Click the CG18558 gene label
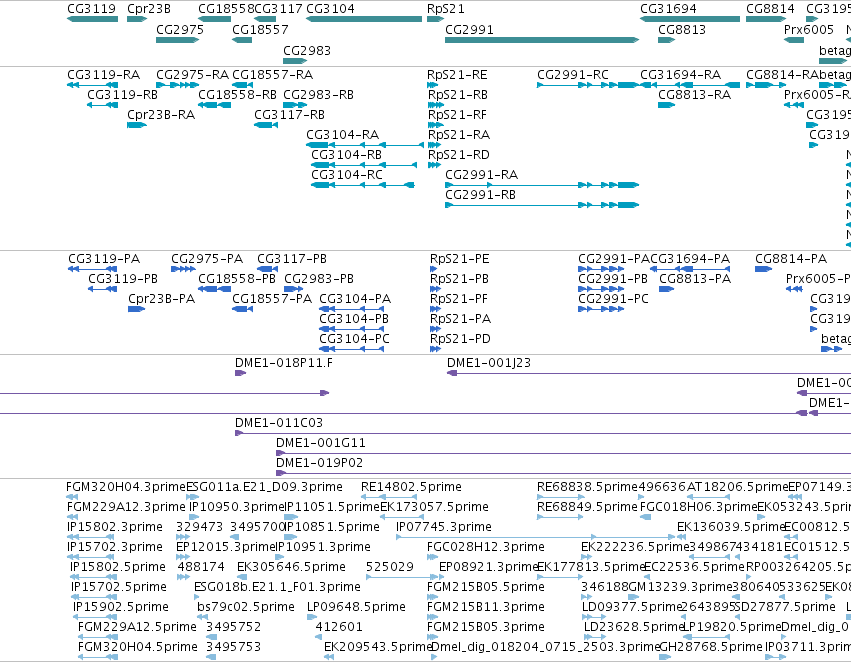851x662 pixels. pyautogui.click(x=226, y=9)
